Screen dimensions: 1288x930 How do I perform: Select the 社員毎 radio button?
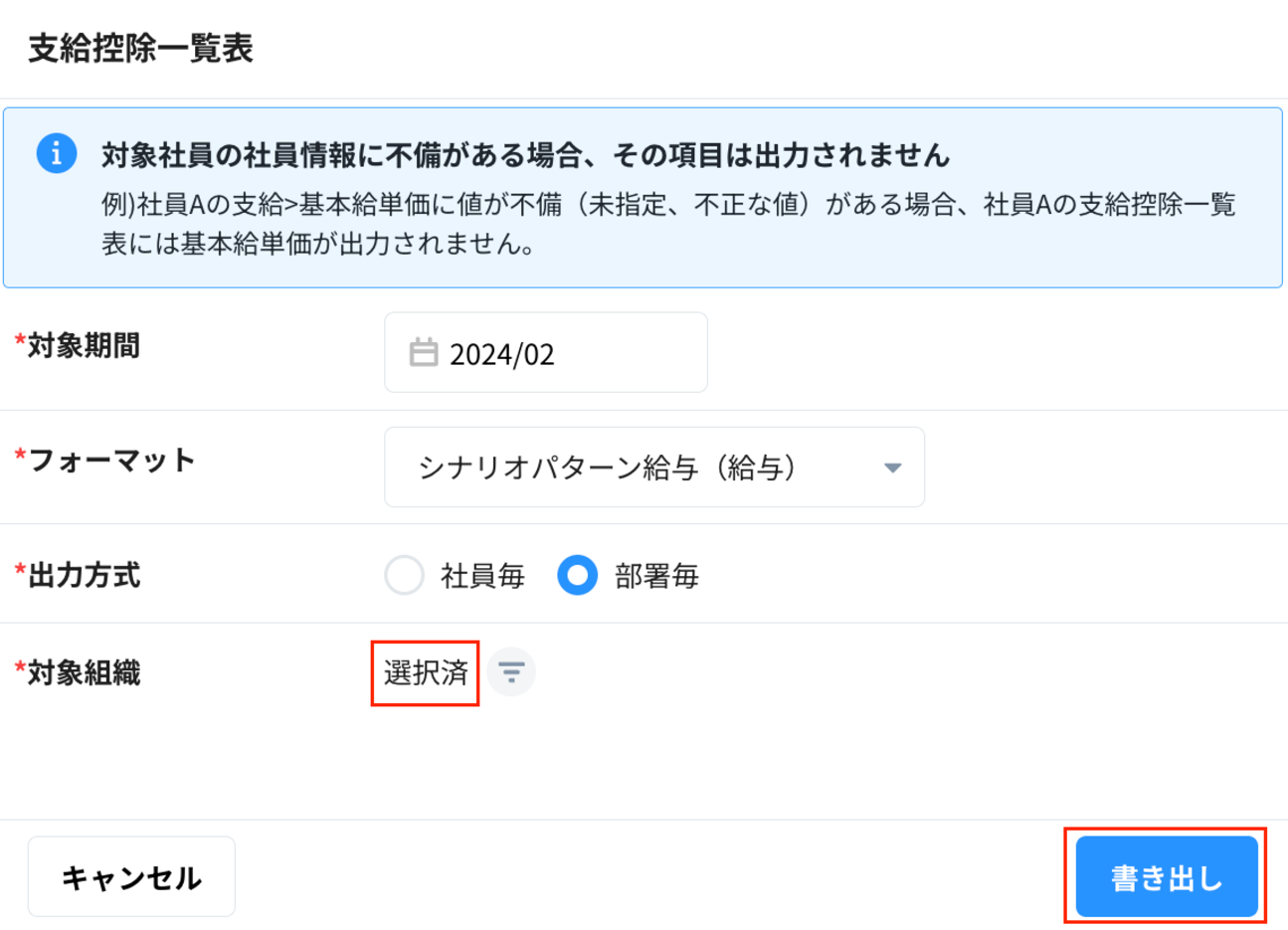click(405, 575)
